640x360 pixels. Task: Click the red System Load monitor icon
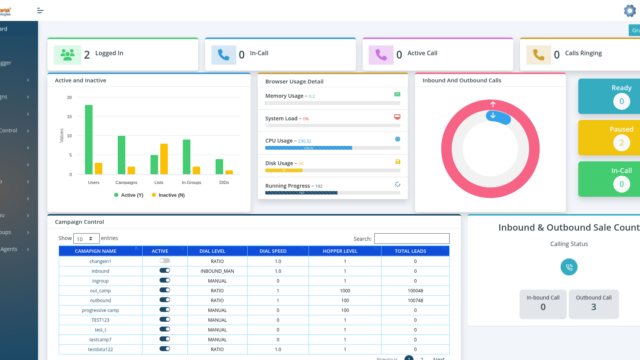coord(397,117)
